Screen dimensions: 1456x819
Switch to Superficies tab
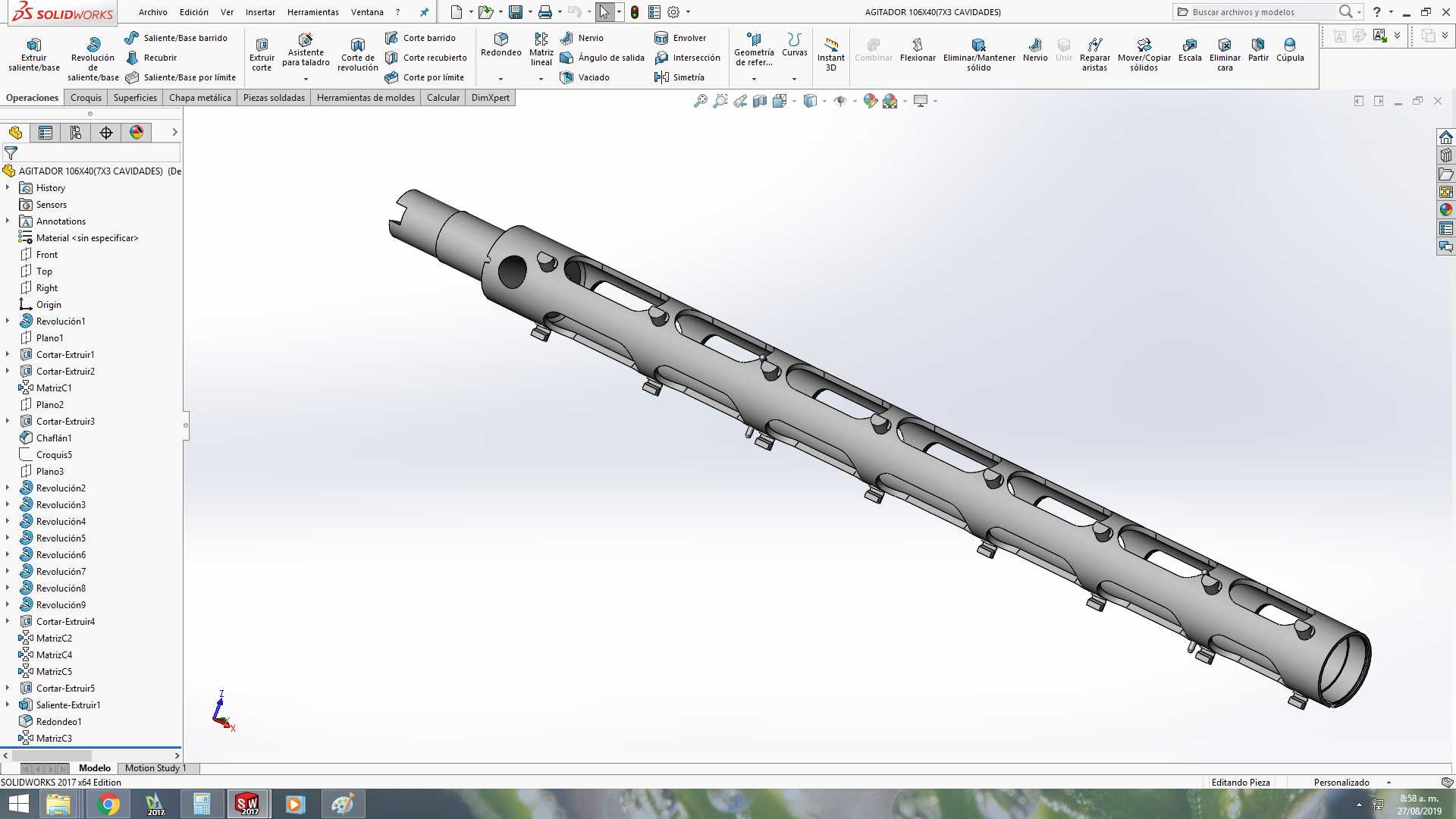(x=135, y=98)
